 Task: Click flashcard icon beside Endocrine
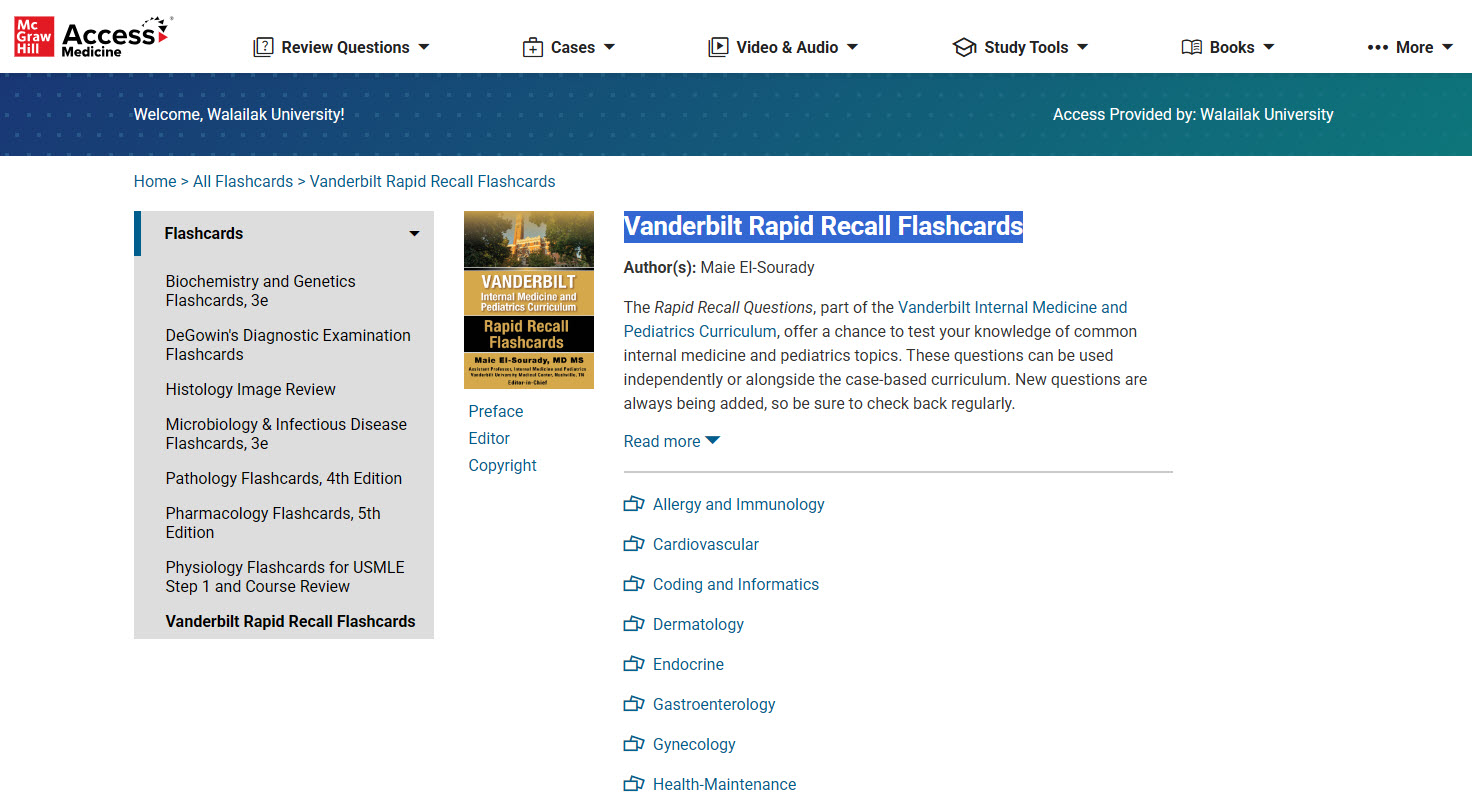[x=634, y=664]
